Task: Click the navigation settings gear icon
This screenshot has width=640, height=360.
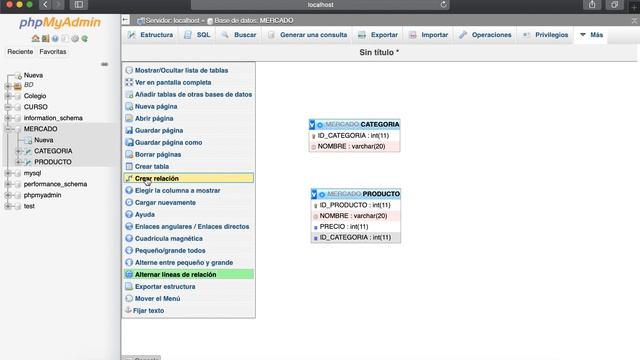Action: pos(75,39)
